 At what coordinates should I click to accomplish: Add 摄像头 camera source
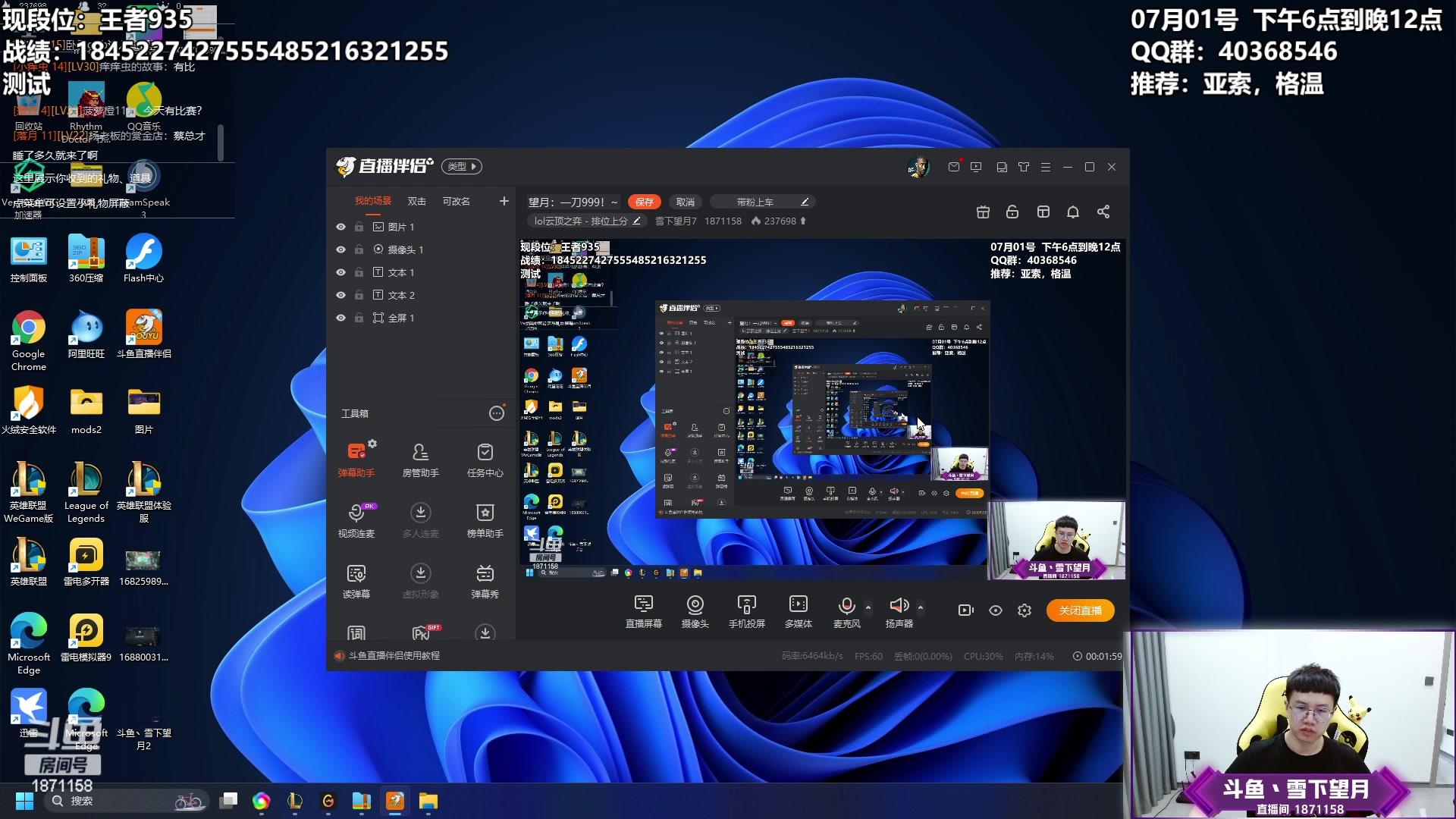click(x=695, y=611)
